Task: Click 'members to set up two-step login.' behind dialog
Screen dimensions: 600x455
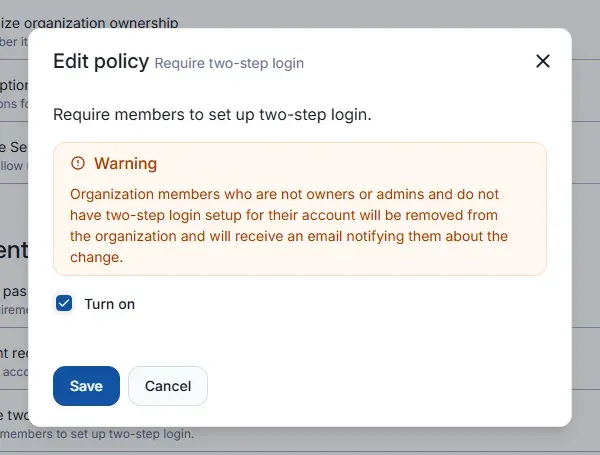Action: [97, 434]
